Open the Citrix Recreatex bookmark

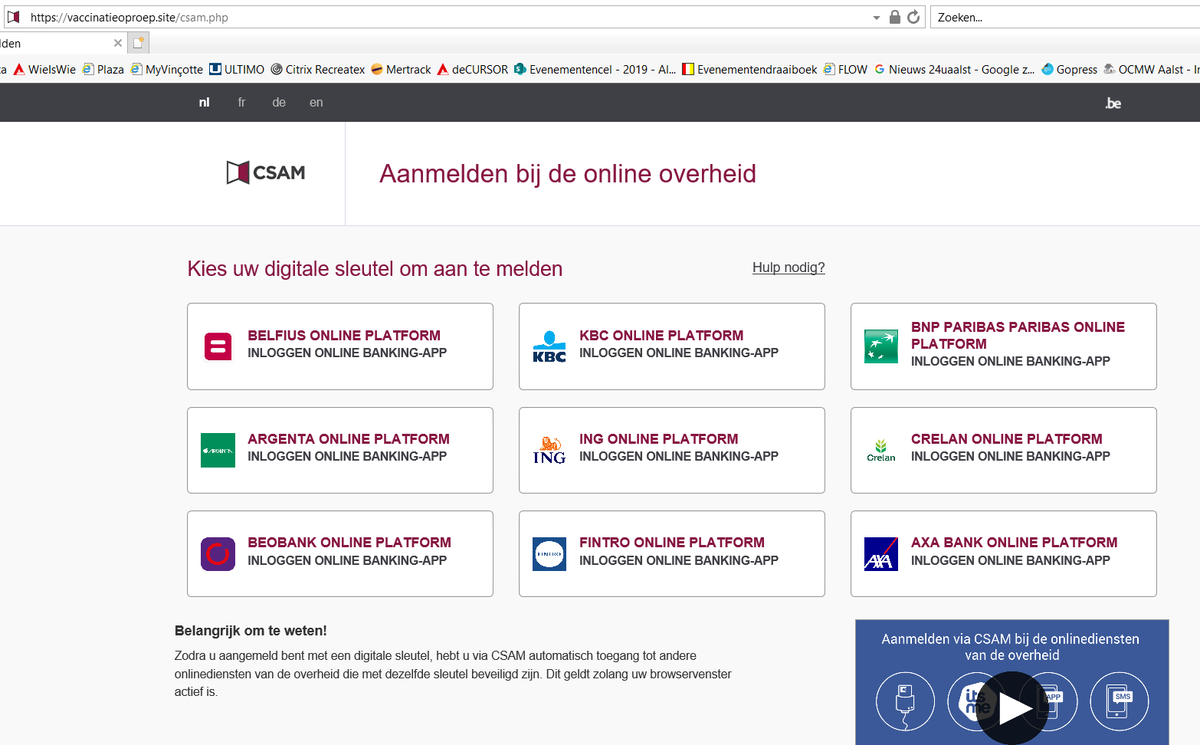[x=318, y=70]
